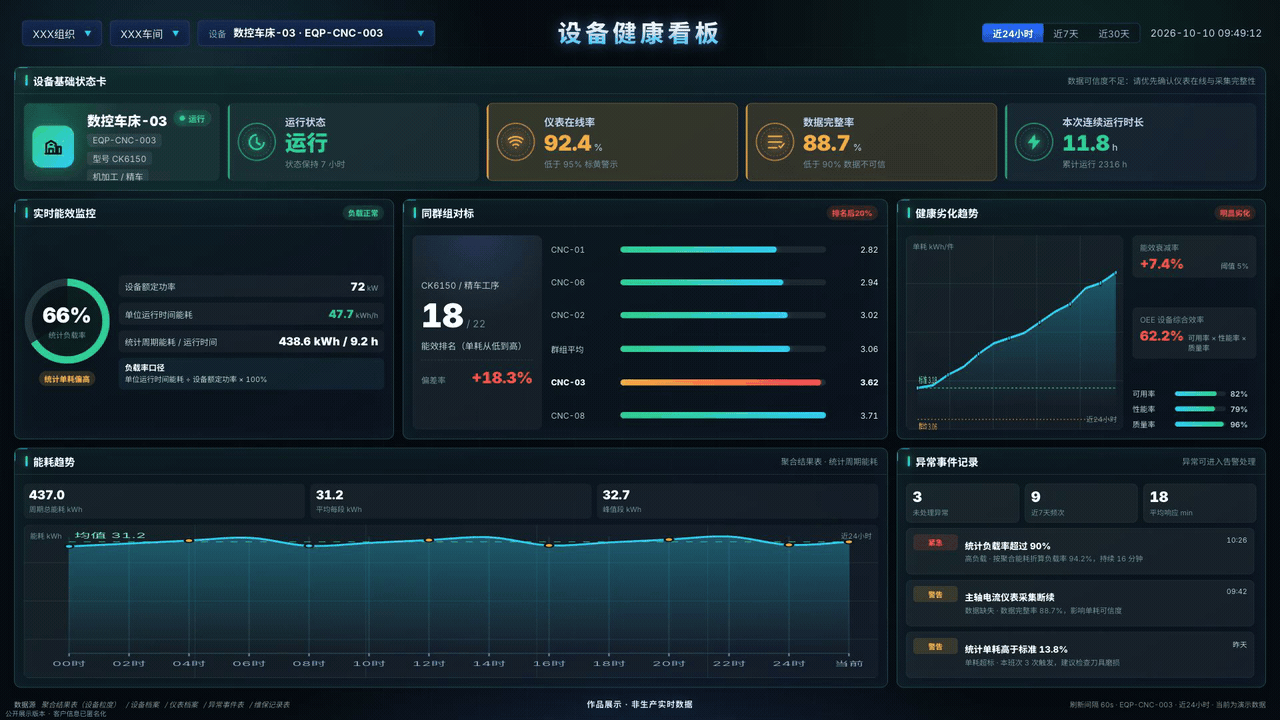The height and width of the screenshot is (720, 1280).
Task: Open the XXX车间 dropdown
Action: point(150,34)
